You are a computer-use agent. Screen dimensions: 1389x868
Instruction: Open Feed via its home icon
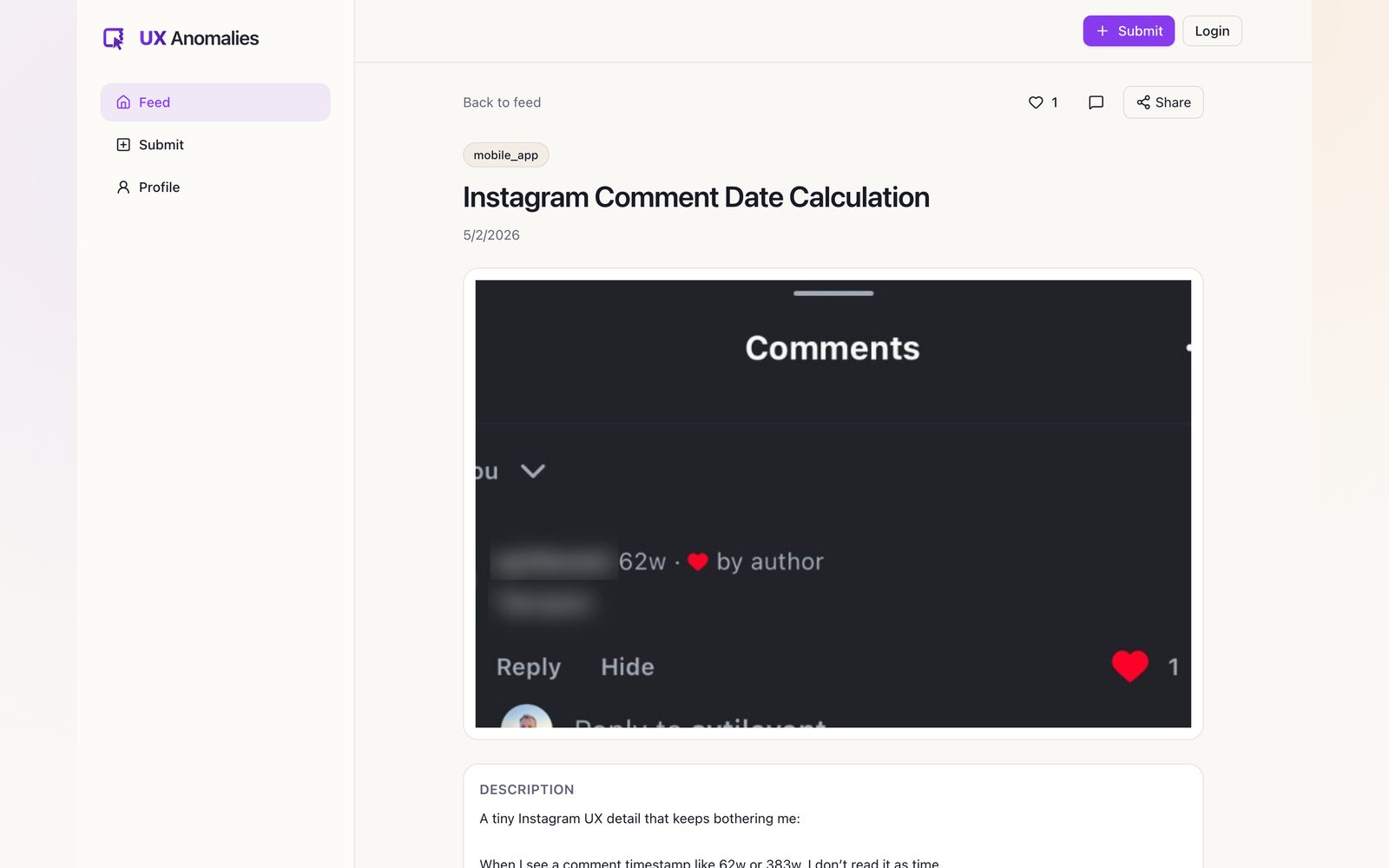click(x=123, y=102)
